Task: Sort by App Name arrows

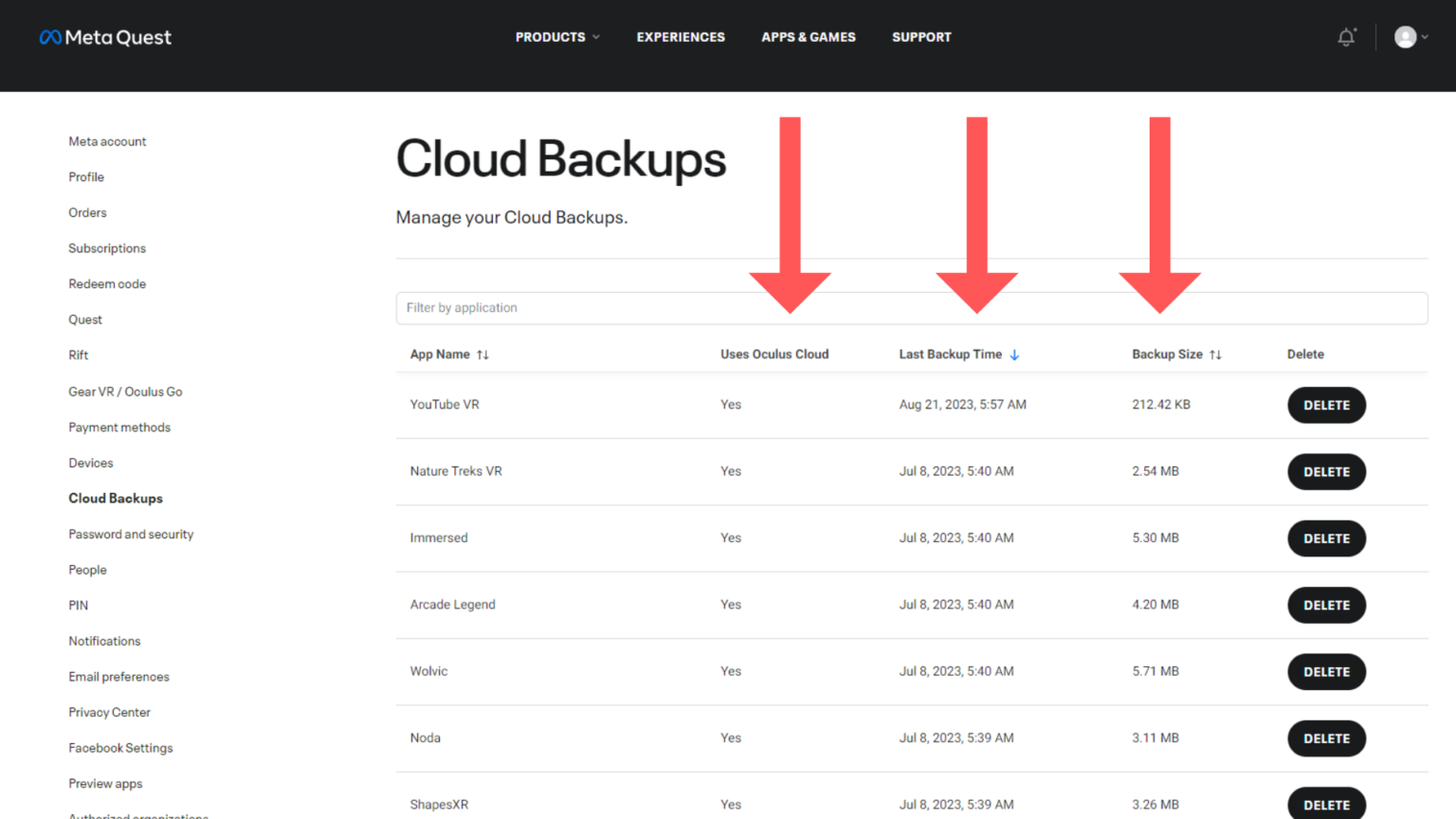Action: point(482,355)
